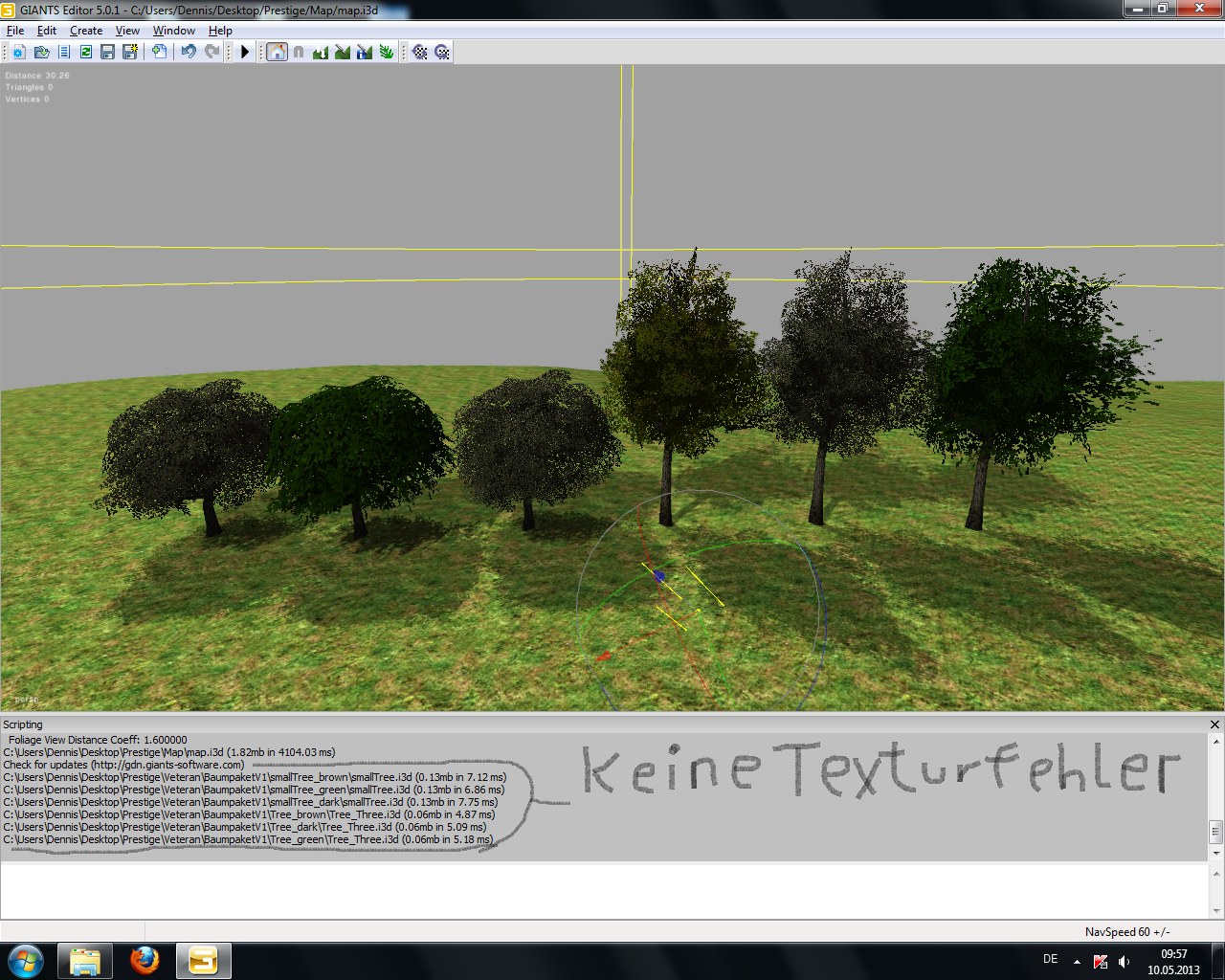1225x980 pixels.
Task: Click the blue arrow of the transform gizmo
Action: pos(658,575)
